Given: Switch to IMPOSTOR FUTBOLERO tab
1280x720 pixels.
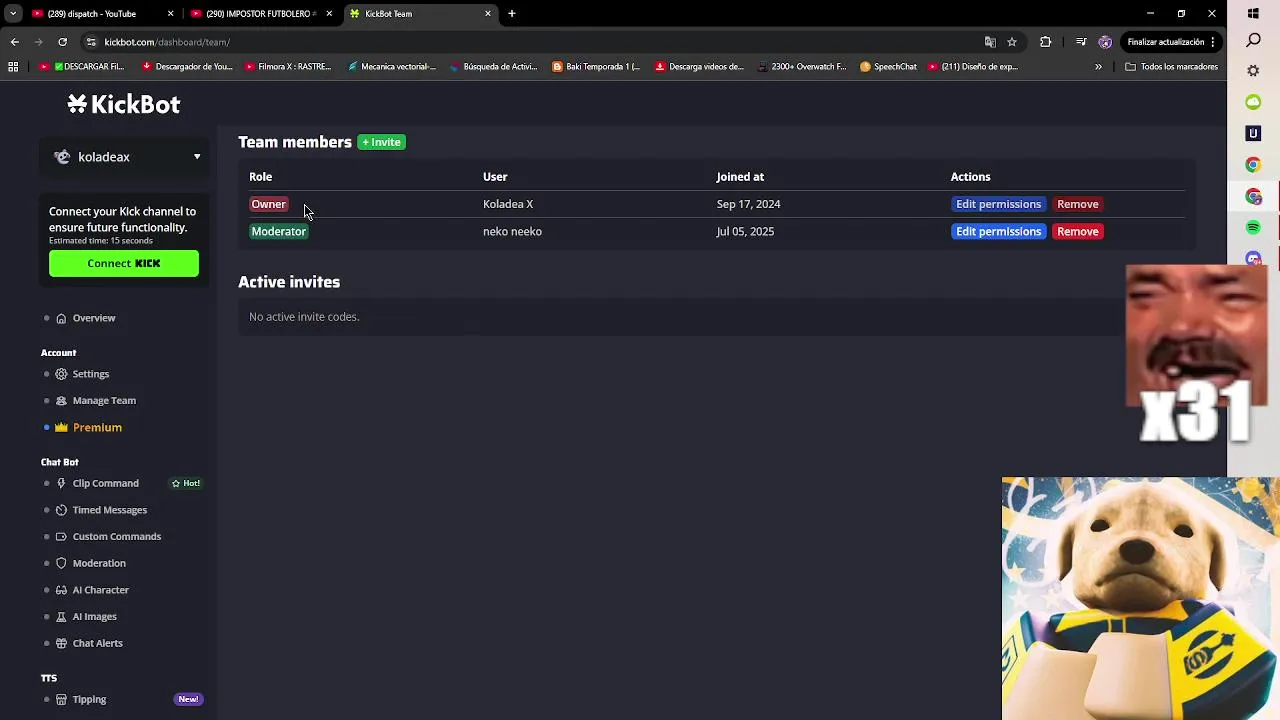Looking at the screenshot, I should 261,14.
